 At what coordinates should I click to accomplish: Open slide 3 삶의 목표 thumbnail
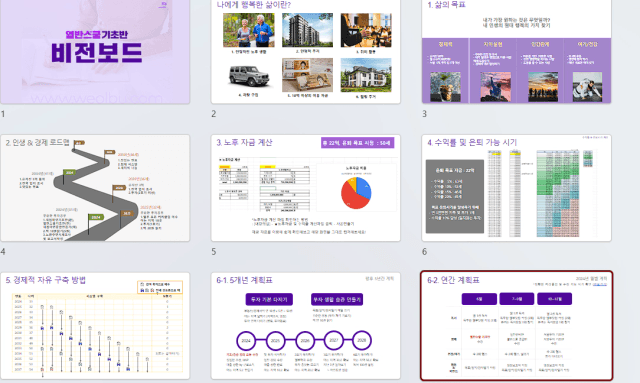pyautogui.click(x=516, y=51)
